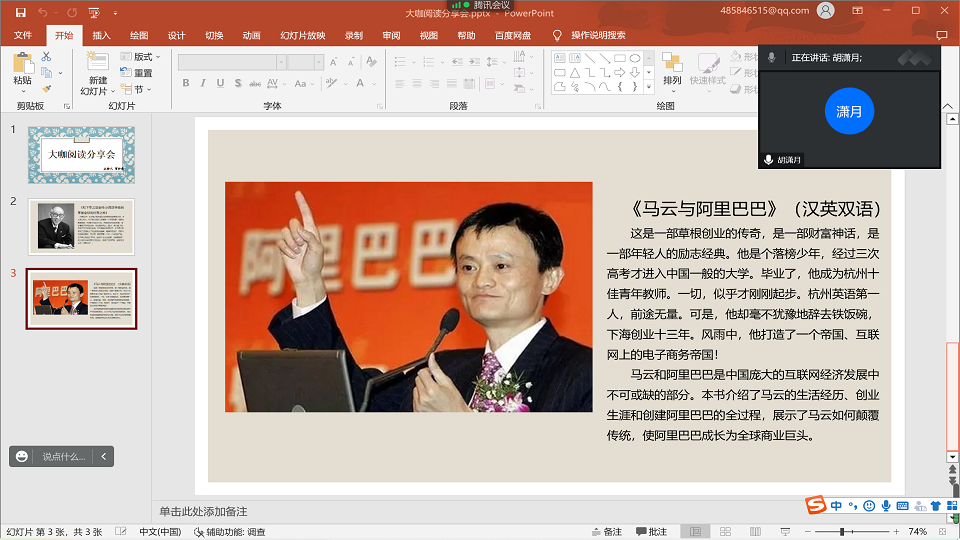Toggle the Numbering list button
The width and height of the screenshot is (960, 540).
click(x=429, y=62)
